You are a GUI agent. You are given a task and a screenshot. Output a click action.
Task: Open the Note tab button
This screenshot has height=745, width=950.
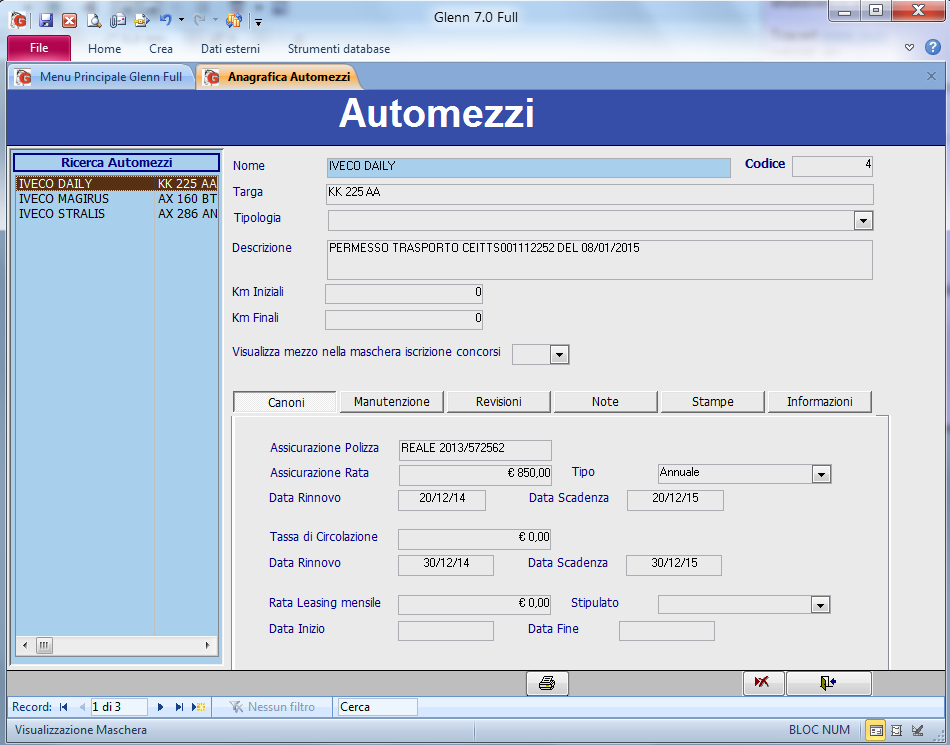click(x=605, y=402)
